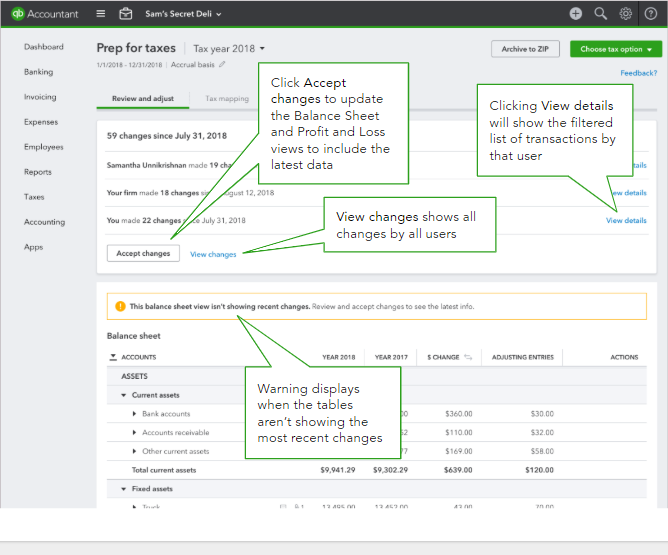Open Invoicing in the sidebar

pos(40,97)
